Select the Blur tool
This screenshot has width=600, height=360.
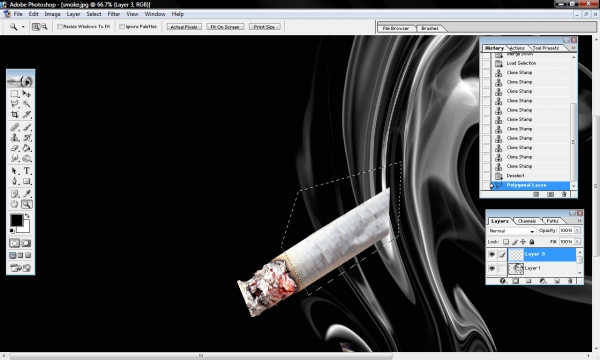15,158
